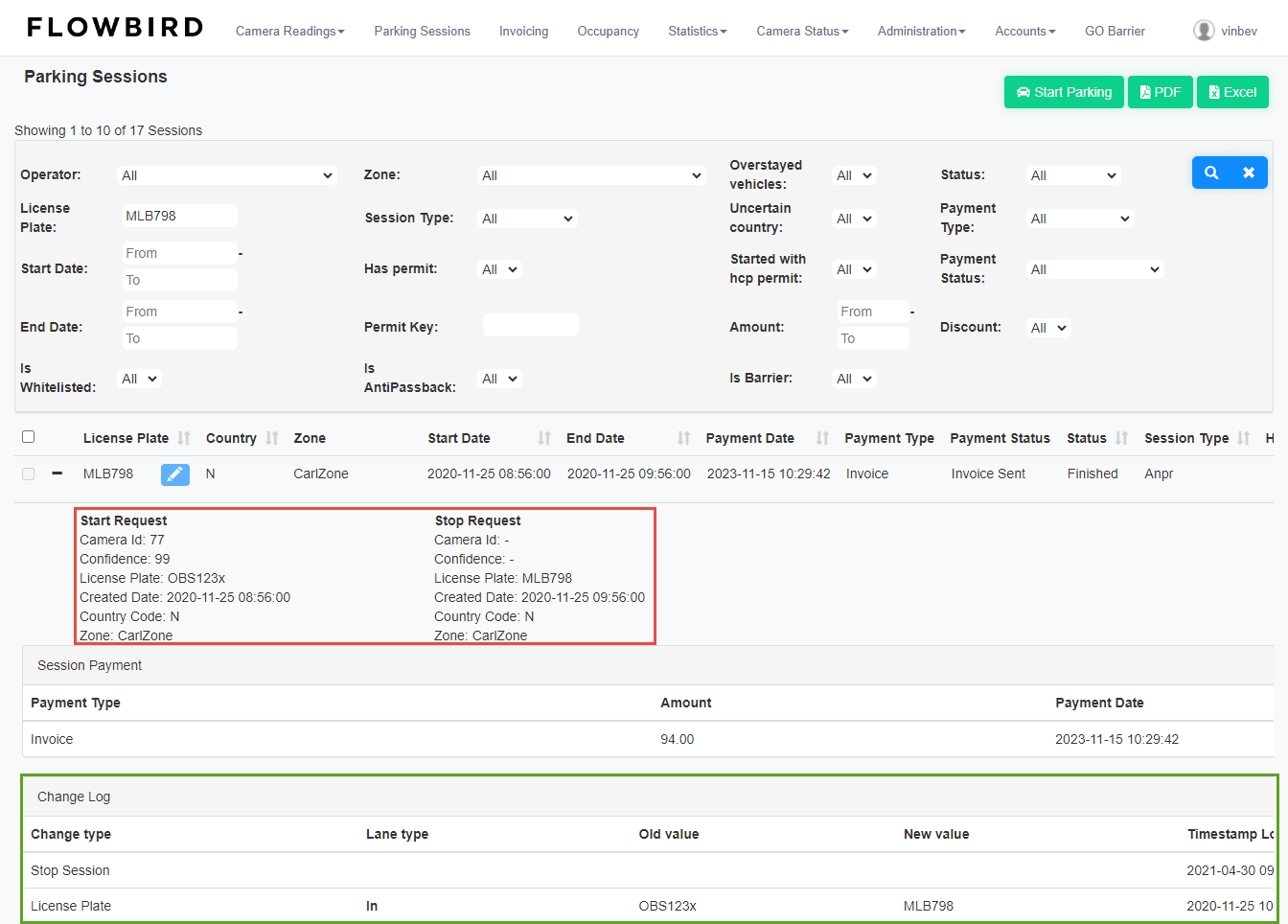Open the Administration menu
Image resolution: width=1288 pixels, height=924 pixels.
pos(922,31)
